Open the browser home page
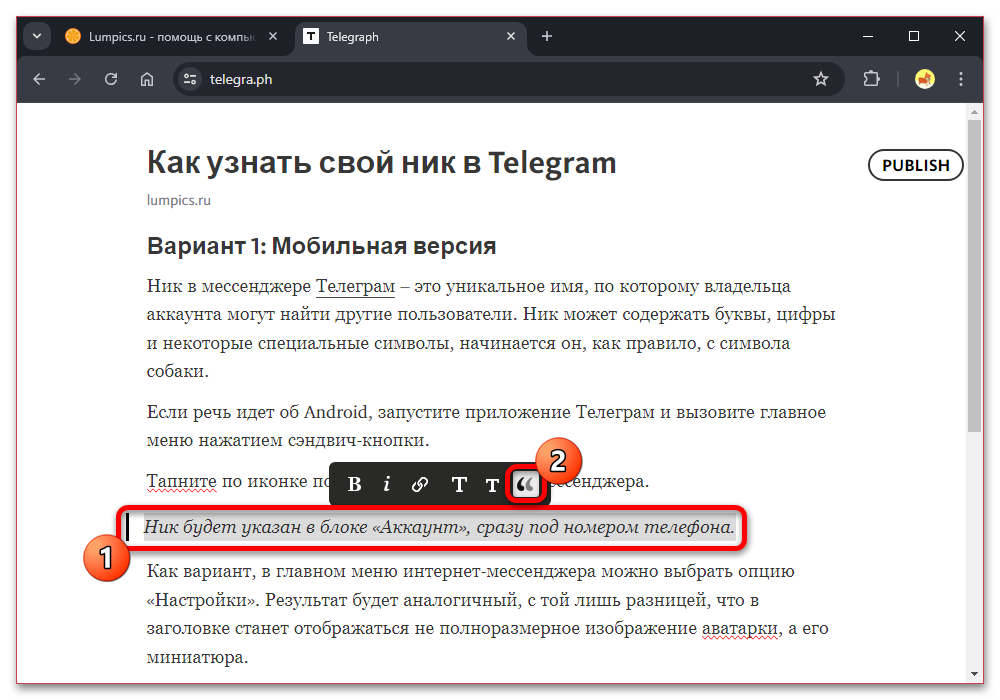 [x=147, y=79]
